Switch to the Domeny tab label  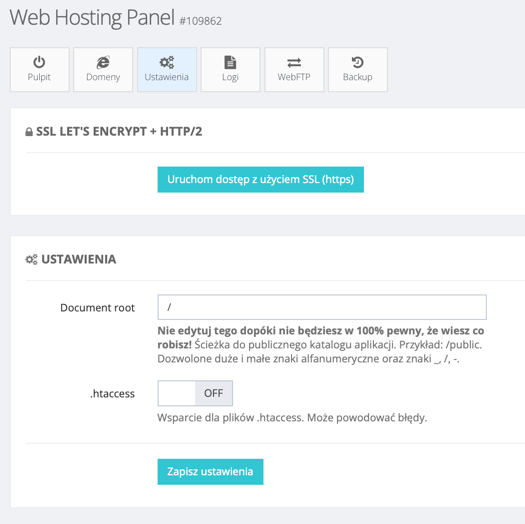tap(103, 77)
